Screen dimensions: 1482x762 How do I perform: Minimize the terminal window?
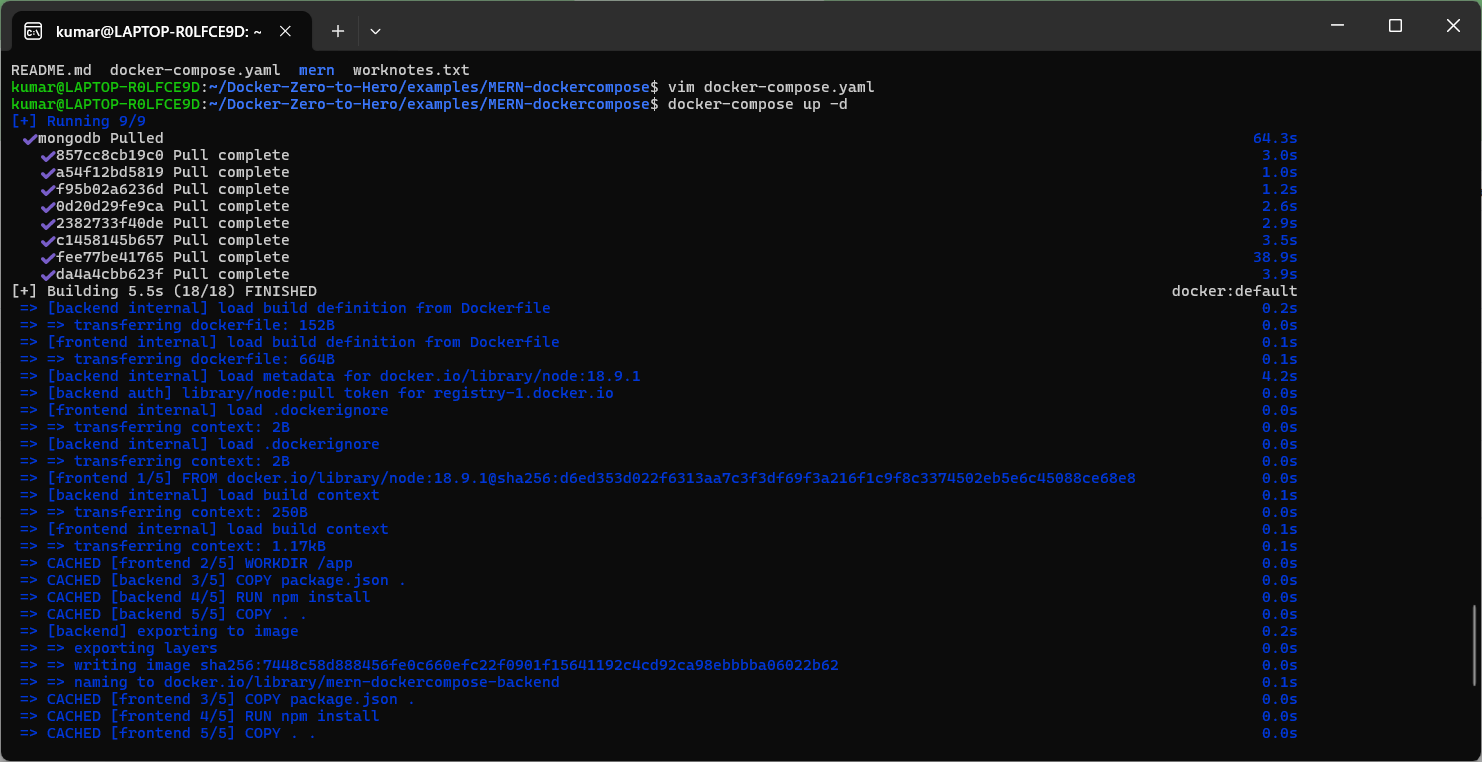point(1335,26)
